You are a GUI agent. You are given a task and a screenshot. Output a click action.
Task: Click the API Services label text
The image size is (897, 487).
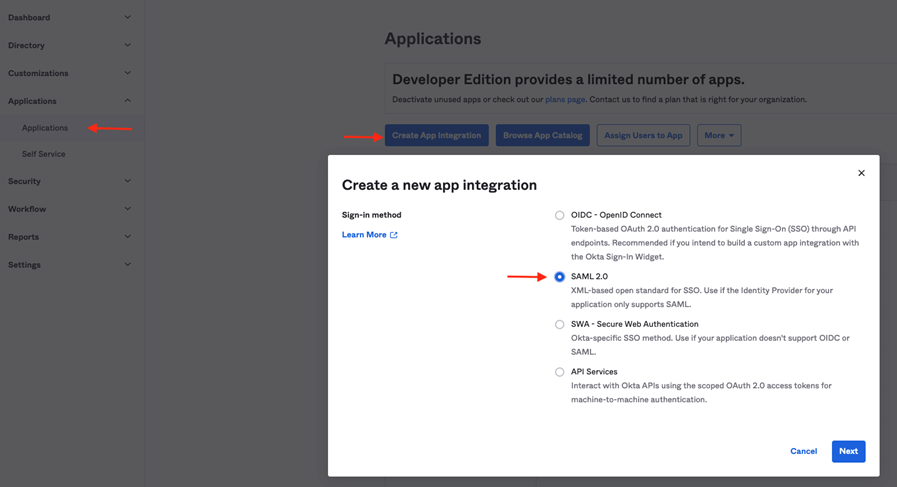coord(594,372)
